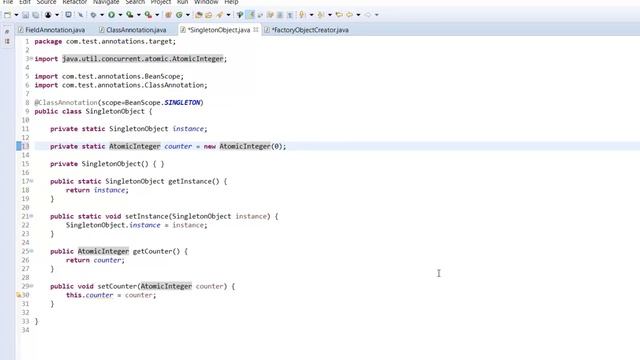Screen dimensions: 640x360
Task: Click the Previous Annotation toolbar icon
Action: pos(321,15)
